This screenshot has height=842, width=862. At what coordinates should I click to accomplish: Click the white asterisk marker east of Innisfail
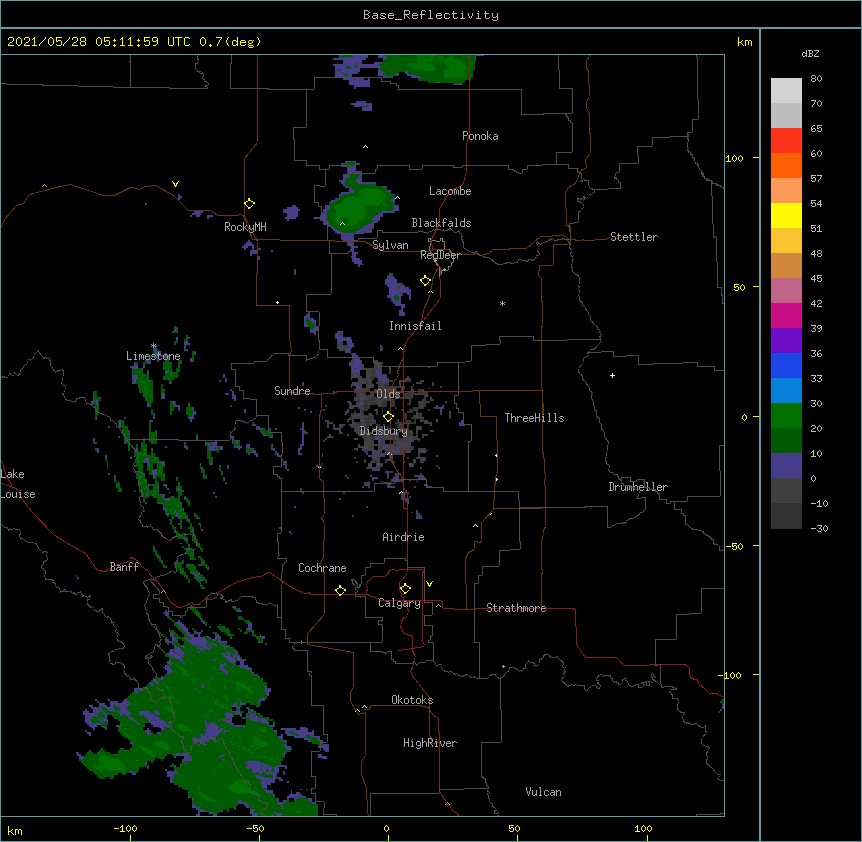click(502, 303)
